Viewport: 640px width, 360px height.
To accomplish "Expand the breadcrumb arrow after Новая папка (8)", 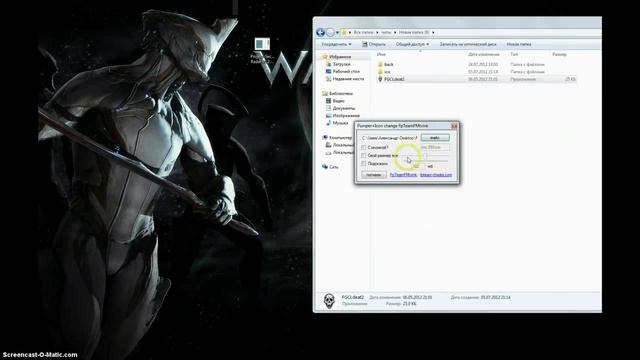I will pos(433,32).
